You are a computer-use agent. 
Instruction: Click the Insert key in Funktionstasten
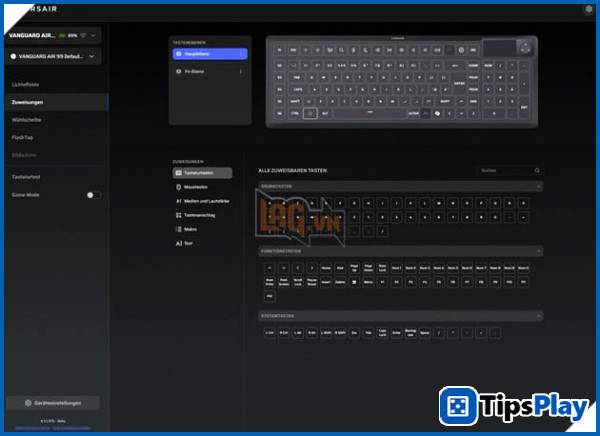[326, 283]
